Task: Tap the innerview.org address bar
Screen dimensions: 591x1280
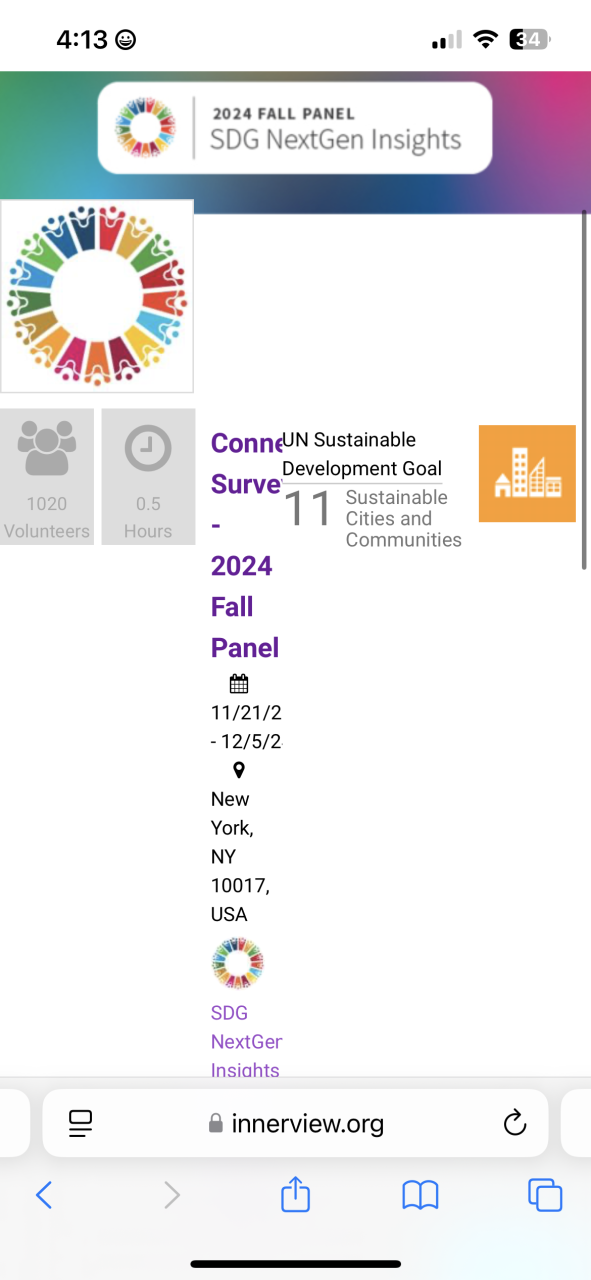Action: [x=295, y=1123]
